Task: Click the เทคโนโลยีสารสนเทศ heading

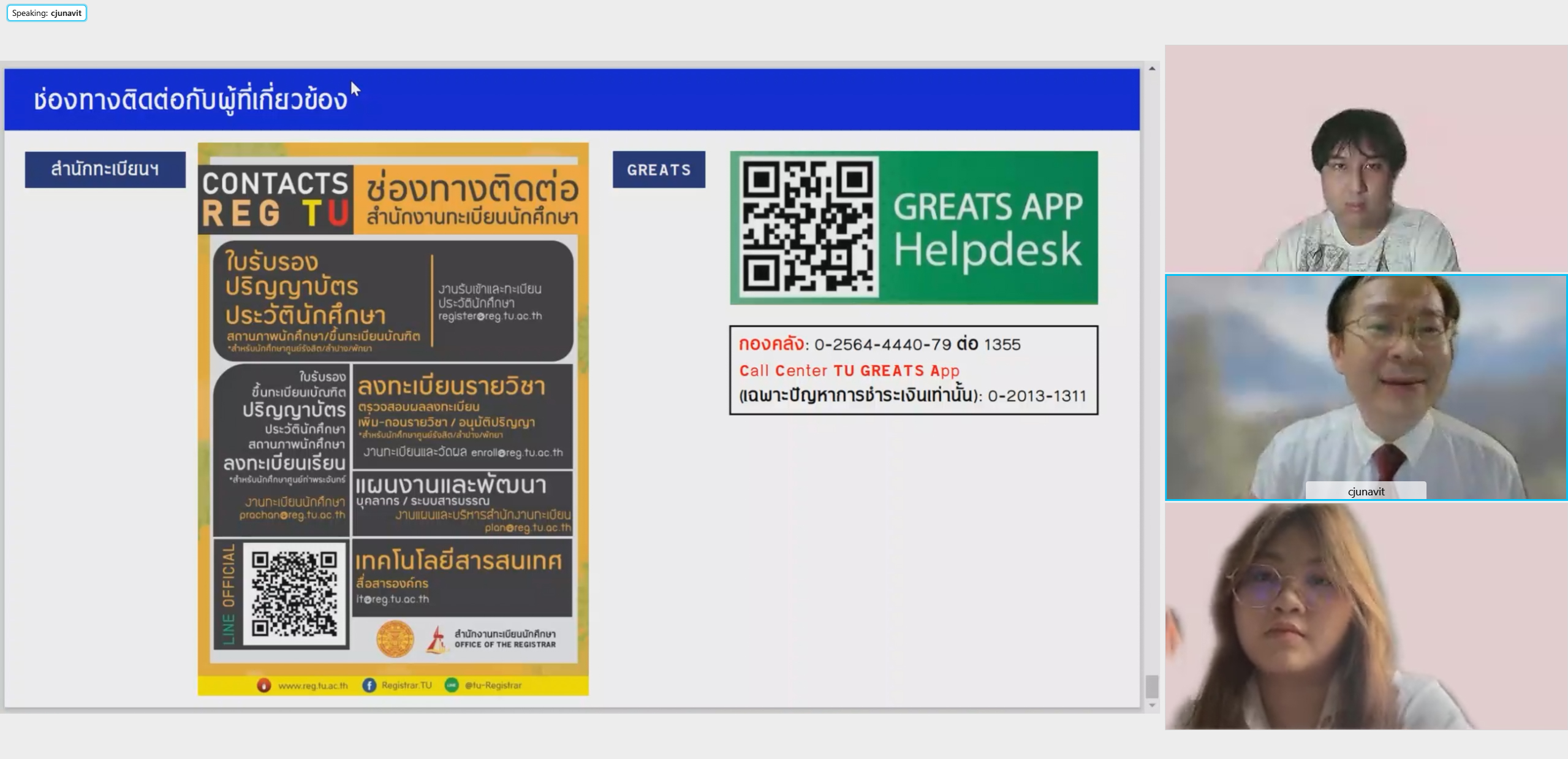Action: (458, 561)
